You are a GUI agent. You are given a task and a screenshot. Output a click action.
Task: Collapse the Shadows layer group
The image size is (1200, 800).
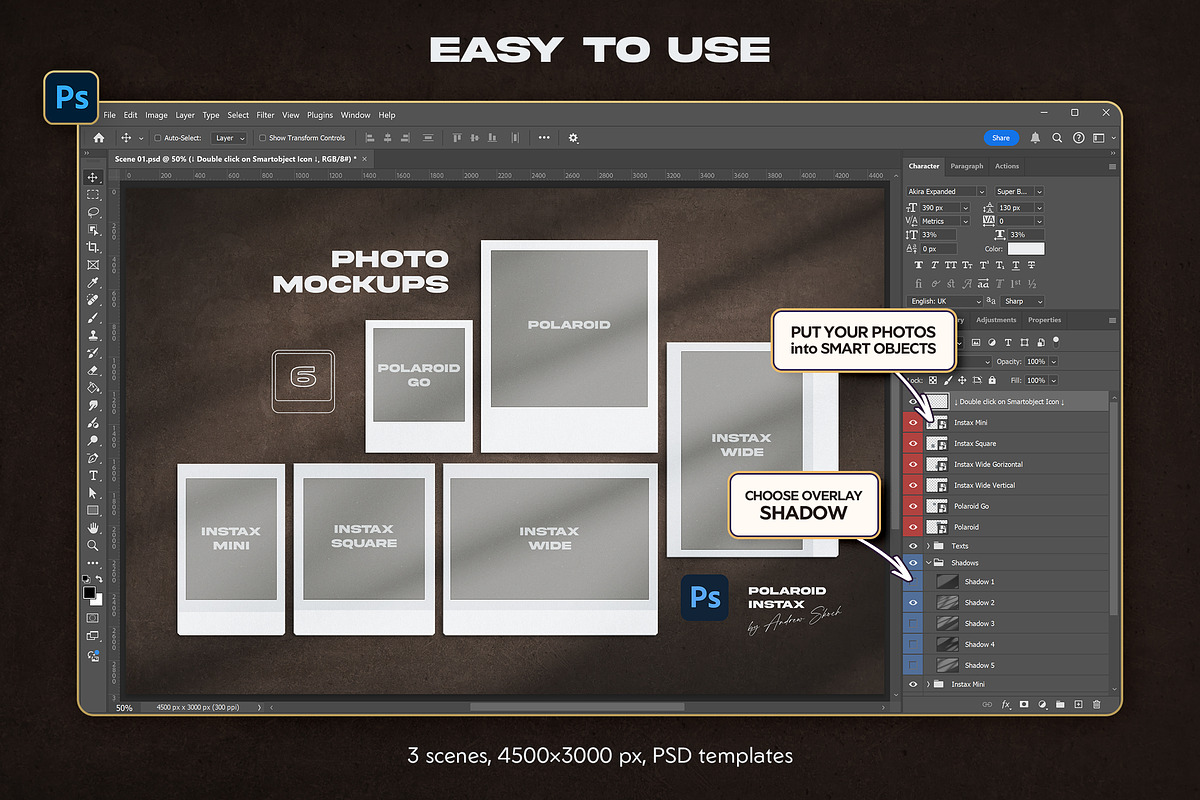pyautogui.click(x=929, y=563)
